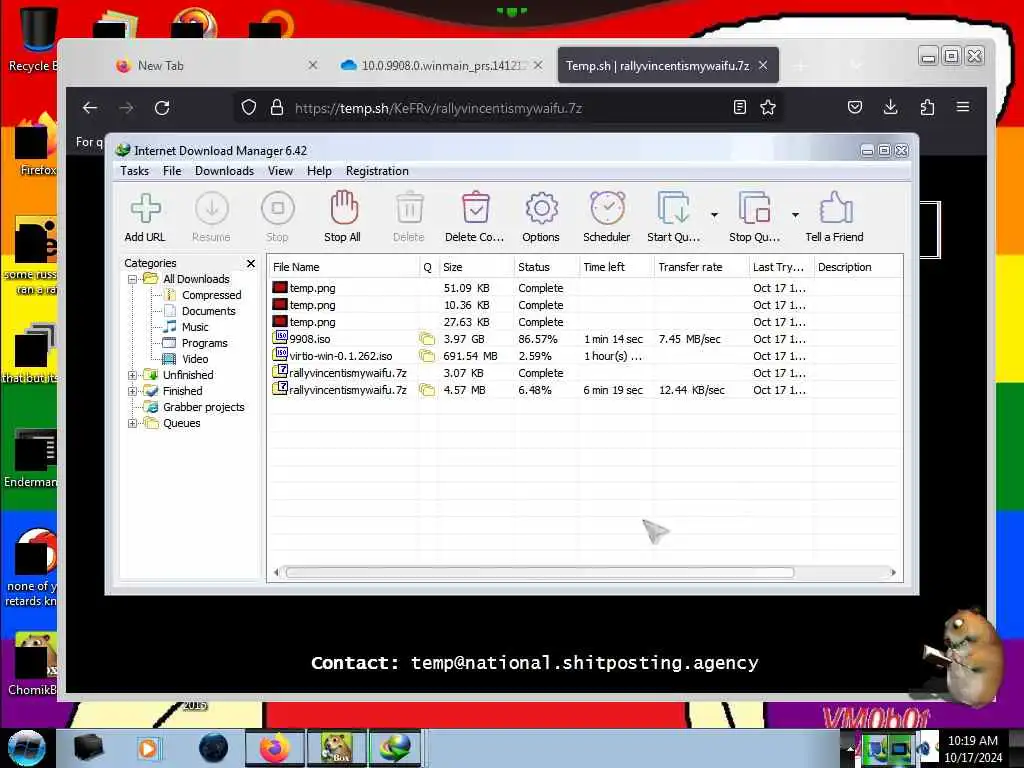Viewport: 1024px width, 768px height.
Task: Sort by Status column header
Action: (546, 267)
